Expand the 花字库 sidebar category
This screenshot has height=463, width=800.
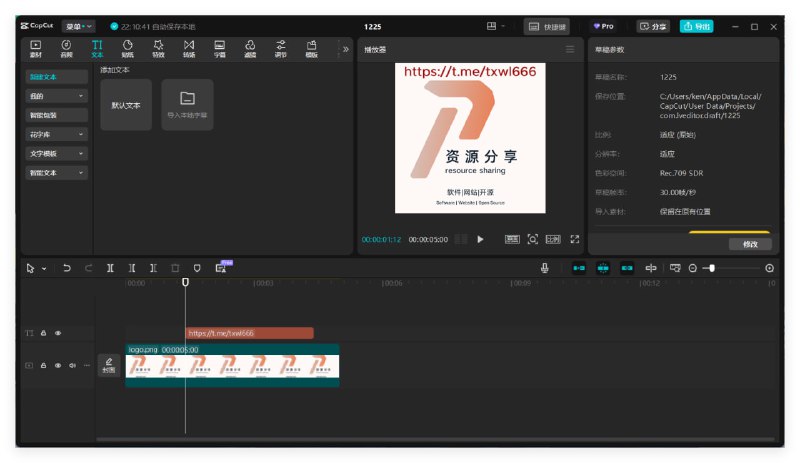click(57, 134)
